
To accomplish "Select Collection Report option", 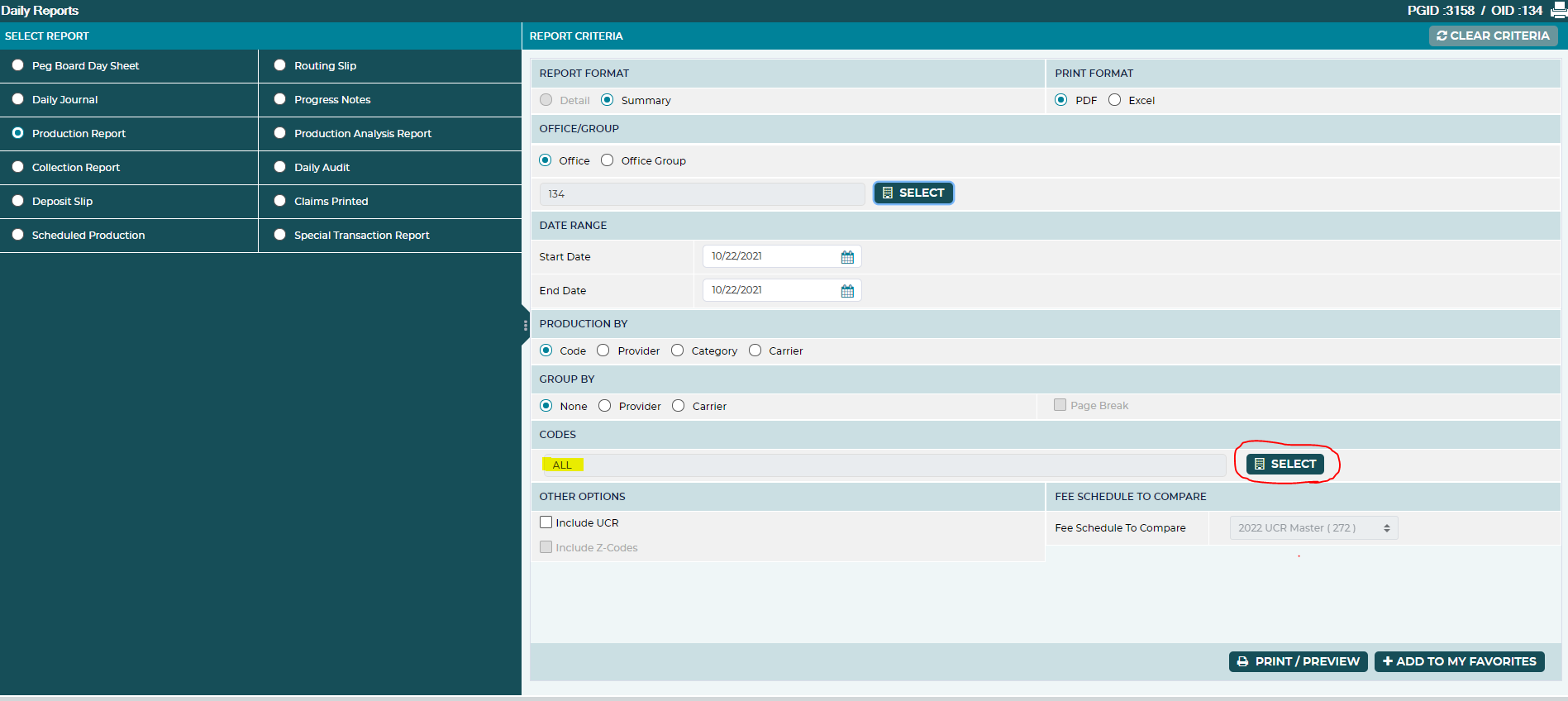I will (x=17, y=167).
